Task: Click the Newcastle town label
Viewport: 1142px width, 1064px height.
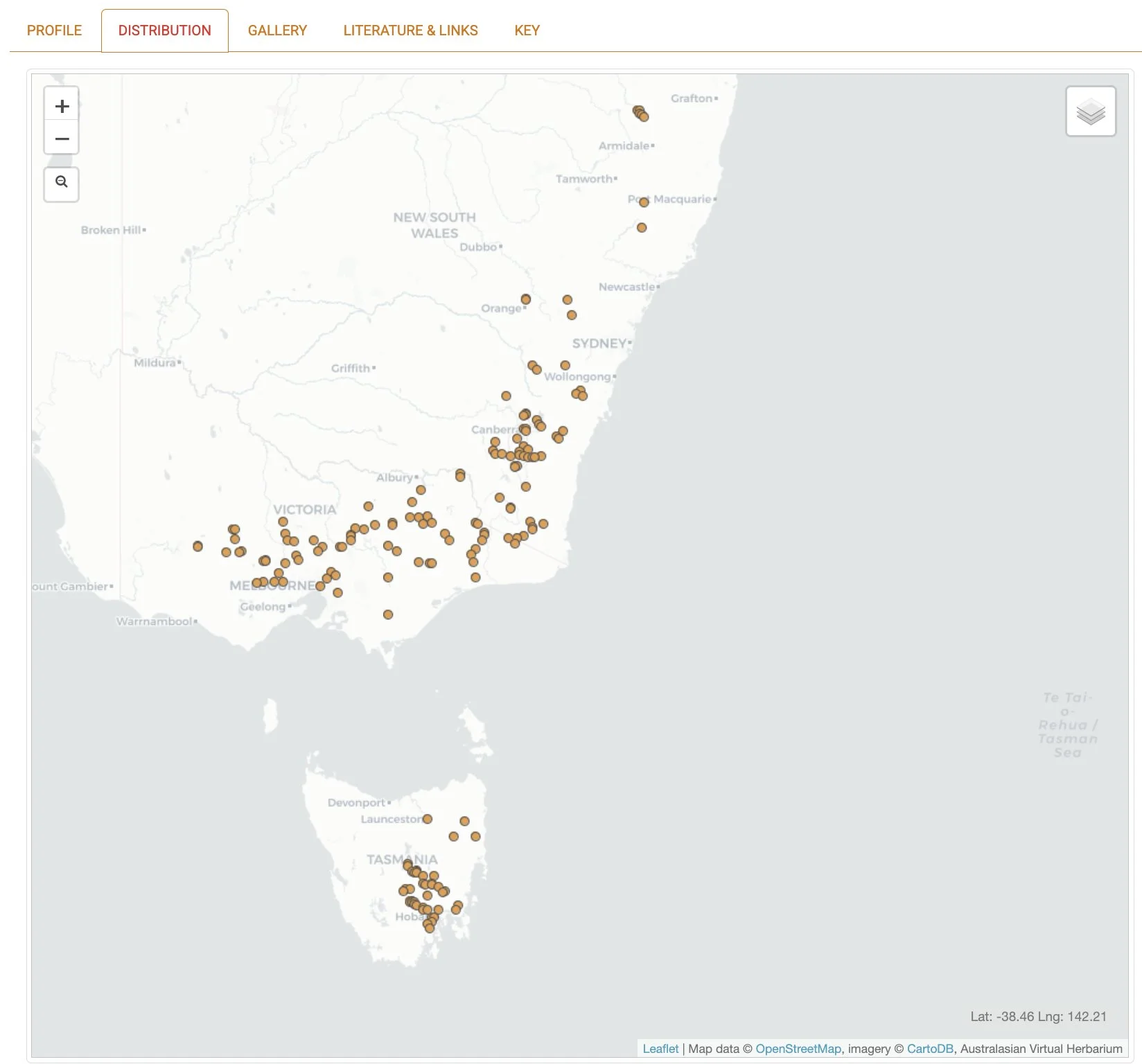Action: pos(627,287)
